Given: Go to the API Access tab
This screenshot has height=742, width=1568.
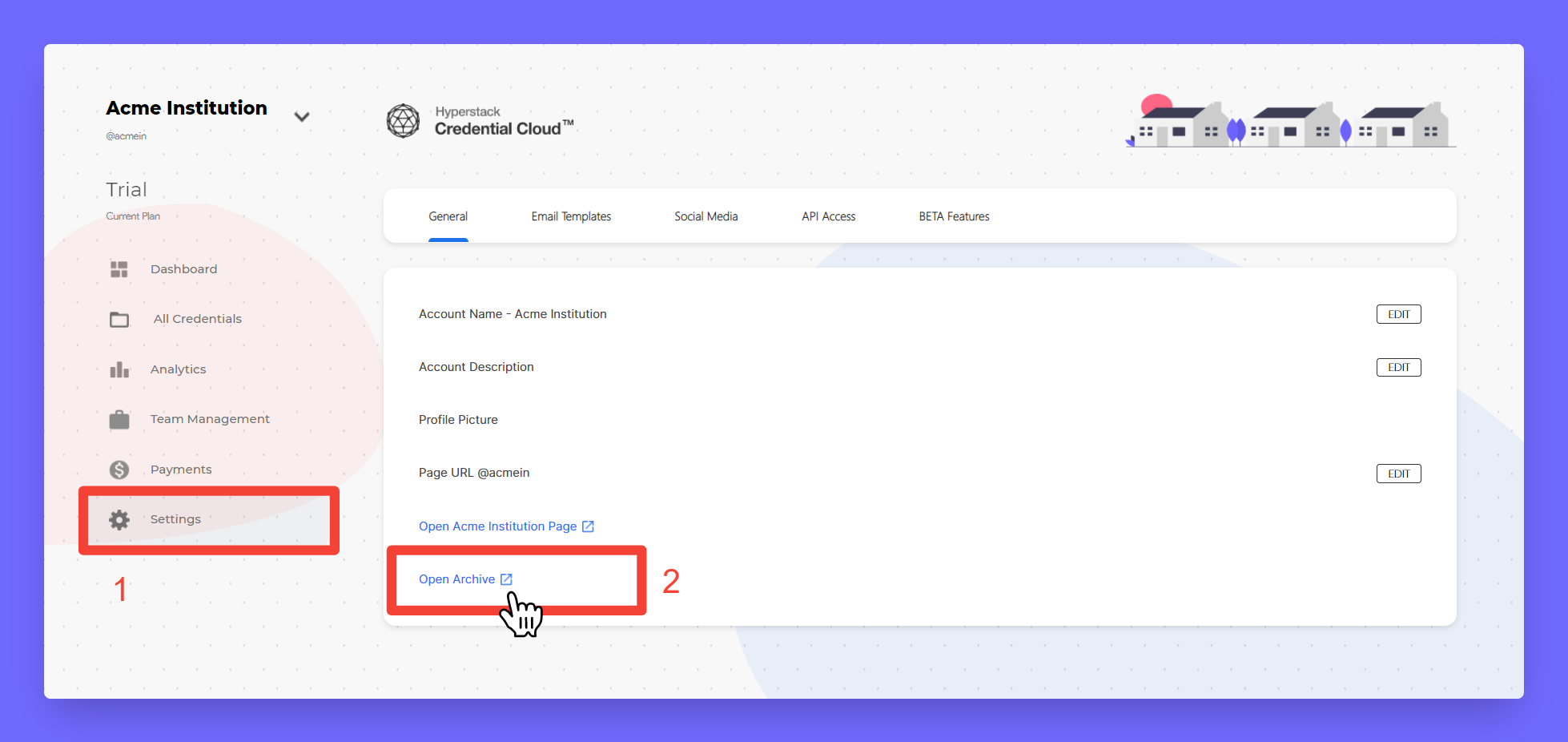Looking at the screenshot, I should pyautogui.click(x=828, y=216).
